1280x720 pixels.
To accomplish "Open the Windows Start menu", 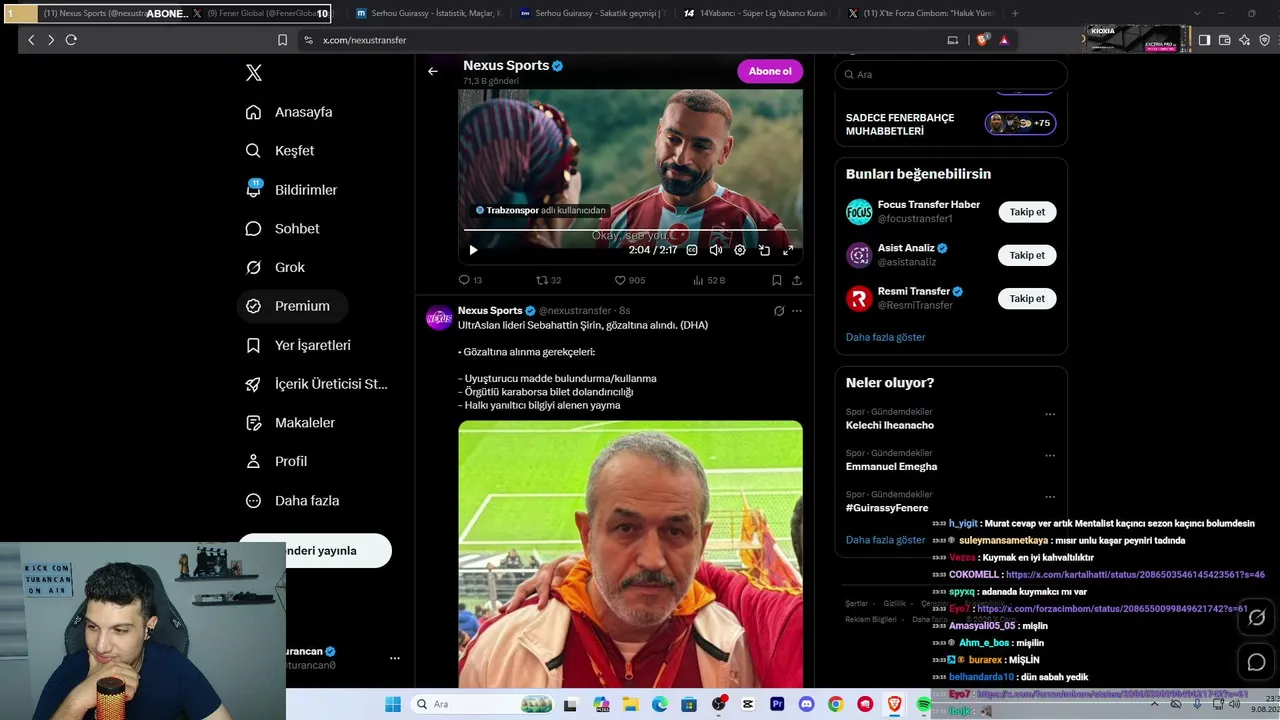I will pyautogui.click(x=393, y=704).
